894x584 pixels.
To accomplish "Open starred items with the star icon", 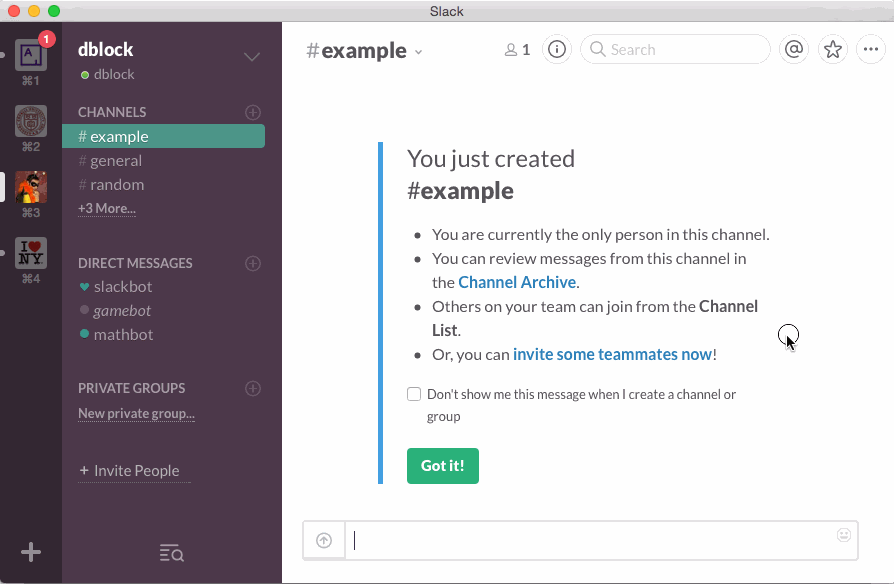I will point(832,50).
